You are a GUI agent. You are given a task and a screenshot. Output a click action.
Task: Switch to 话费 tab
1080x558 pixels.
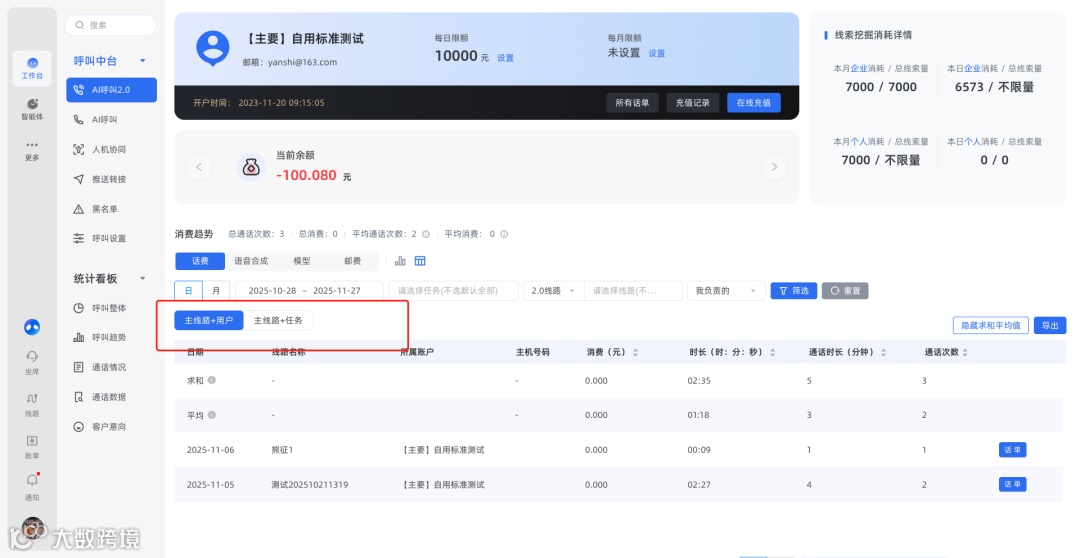(x=200, y=261)
